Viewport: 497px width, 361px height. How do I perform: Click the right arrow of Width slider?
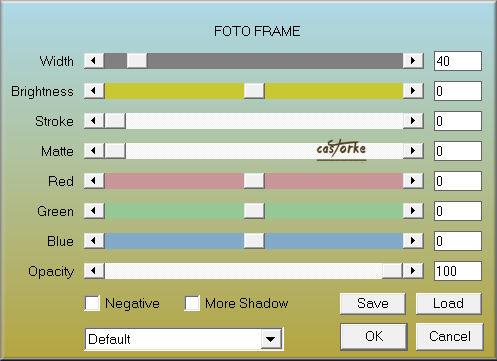[x=413, y=61]
